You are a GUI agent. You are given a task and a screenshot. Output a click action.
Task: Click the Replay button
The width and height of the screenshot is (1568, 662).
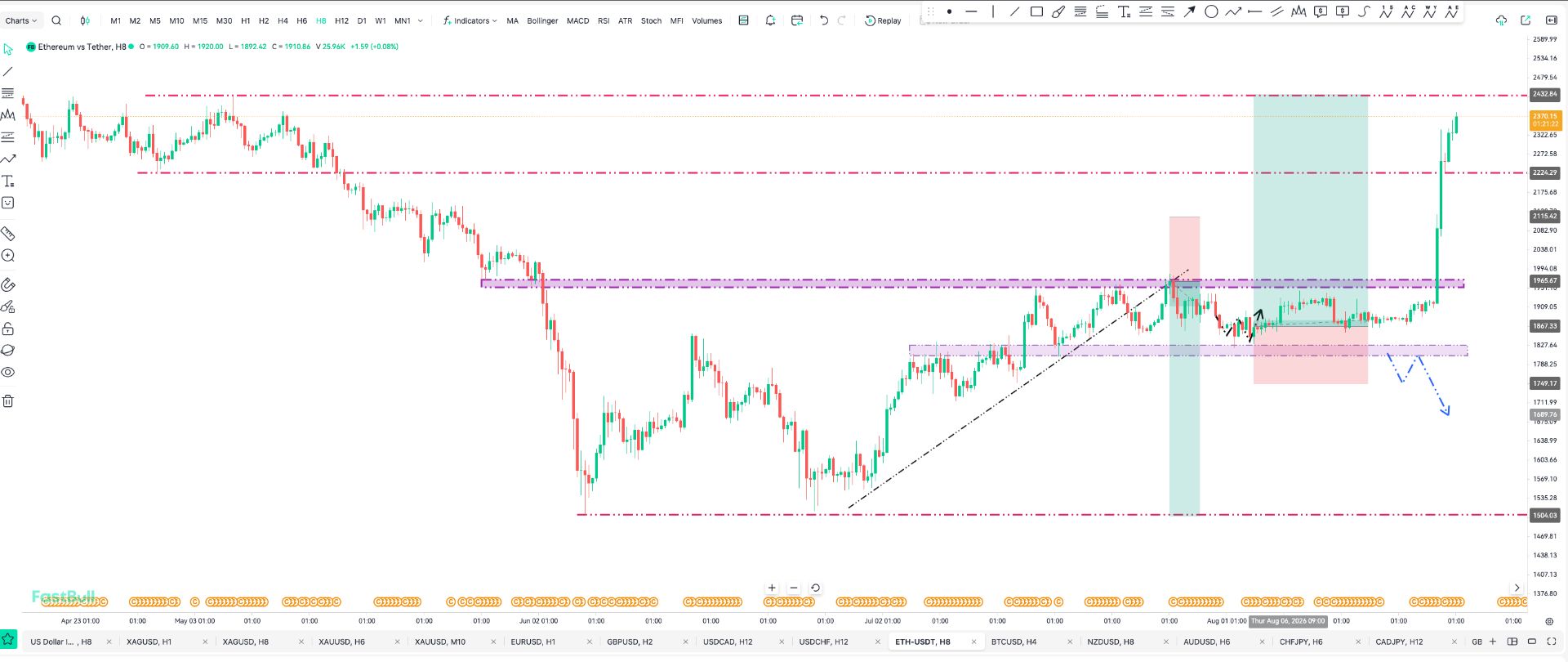(x=883, y=21)
